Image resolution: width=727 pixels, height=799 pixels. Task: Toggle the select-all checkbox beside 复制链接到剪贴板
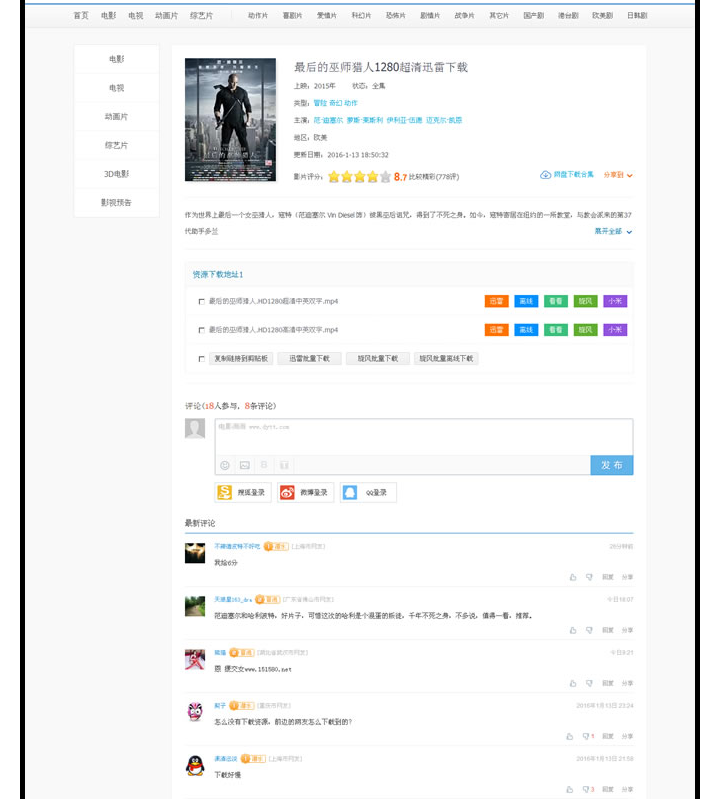click(202, 358)
